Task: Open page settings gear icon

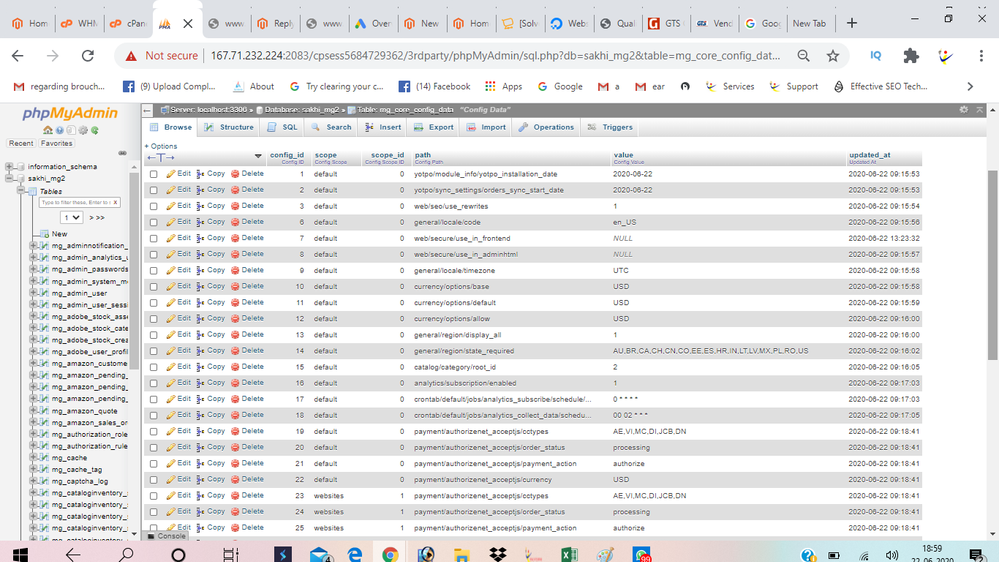Action: 964,109
